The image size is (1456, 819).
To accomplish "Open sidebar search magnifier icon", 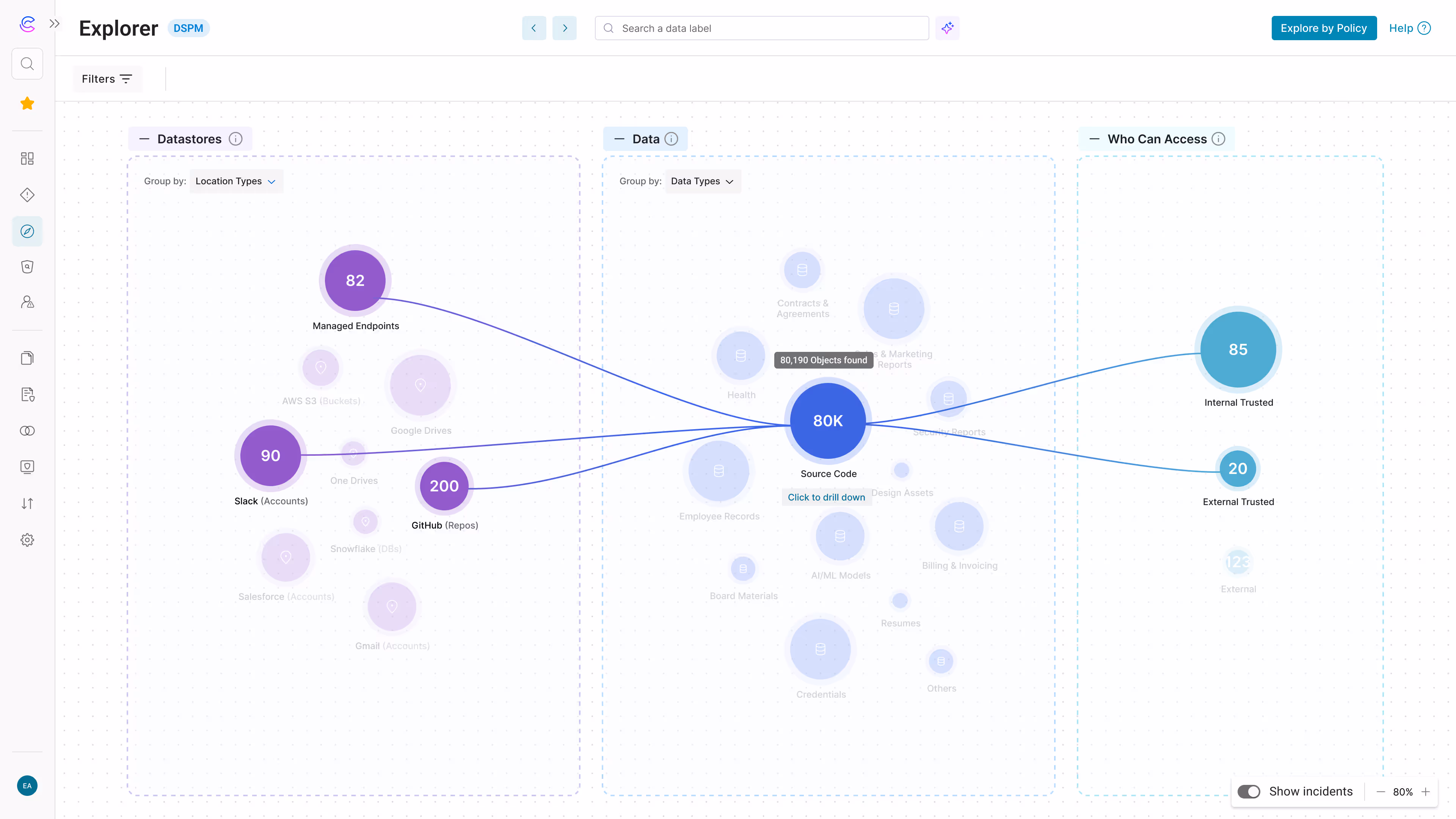I will pyautogui.click(x=27, y=64).
